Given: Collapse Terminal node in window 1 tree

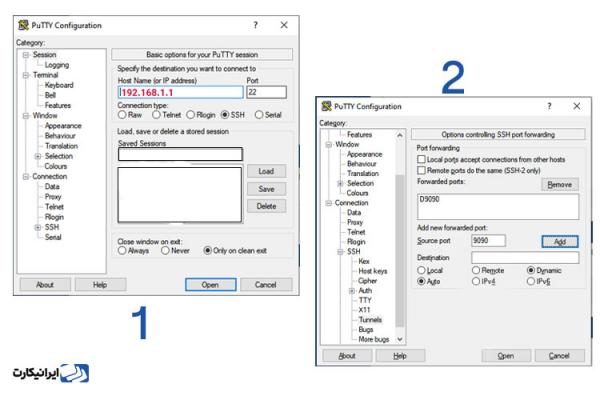Looking at the screenshot, I should click(26, 75).
